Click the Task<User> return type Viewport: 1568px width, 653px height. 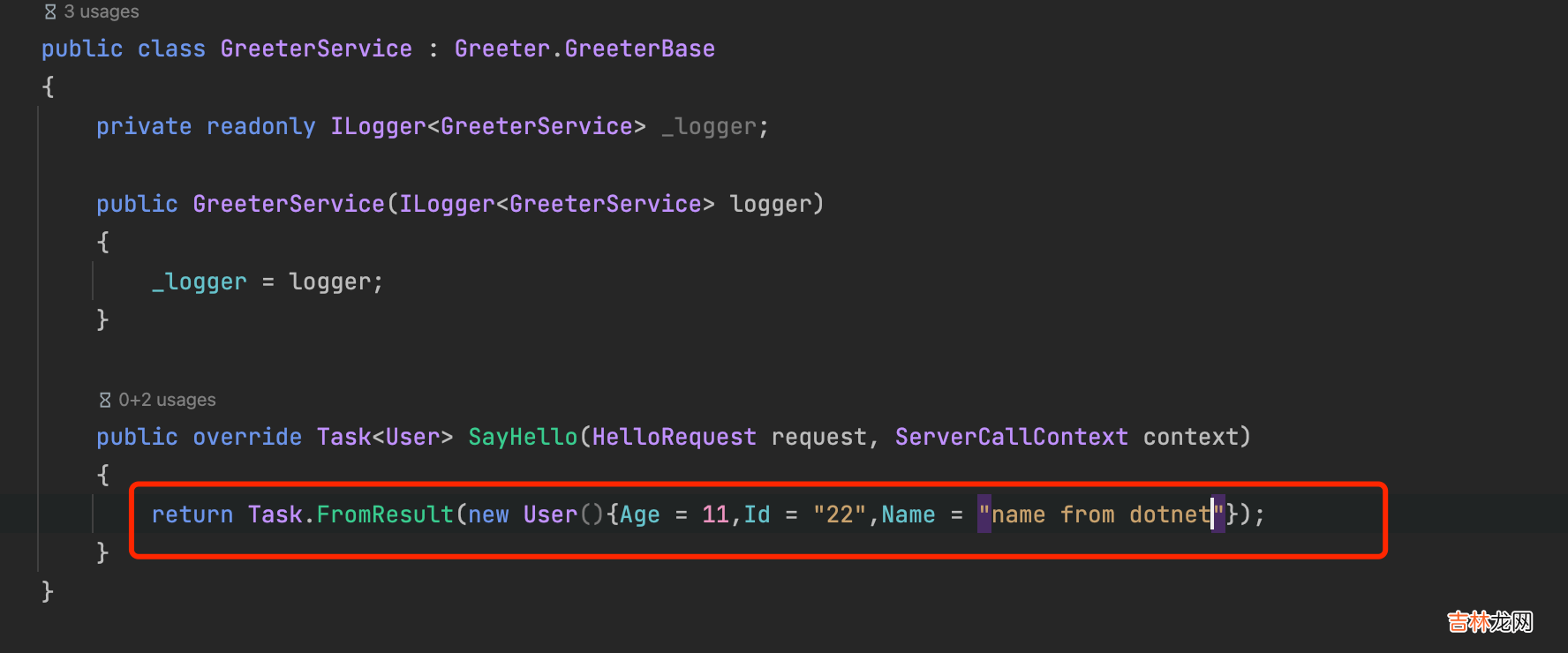click(385, 437)
